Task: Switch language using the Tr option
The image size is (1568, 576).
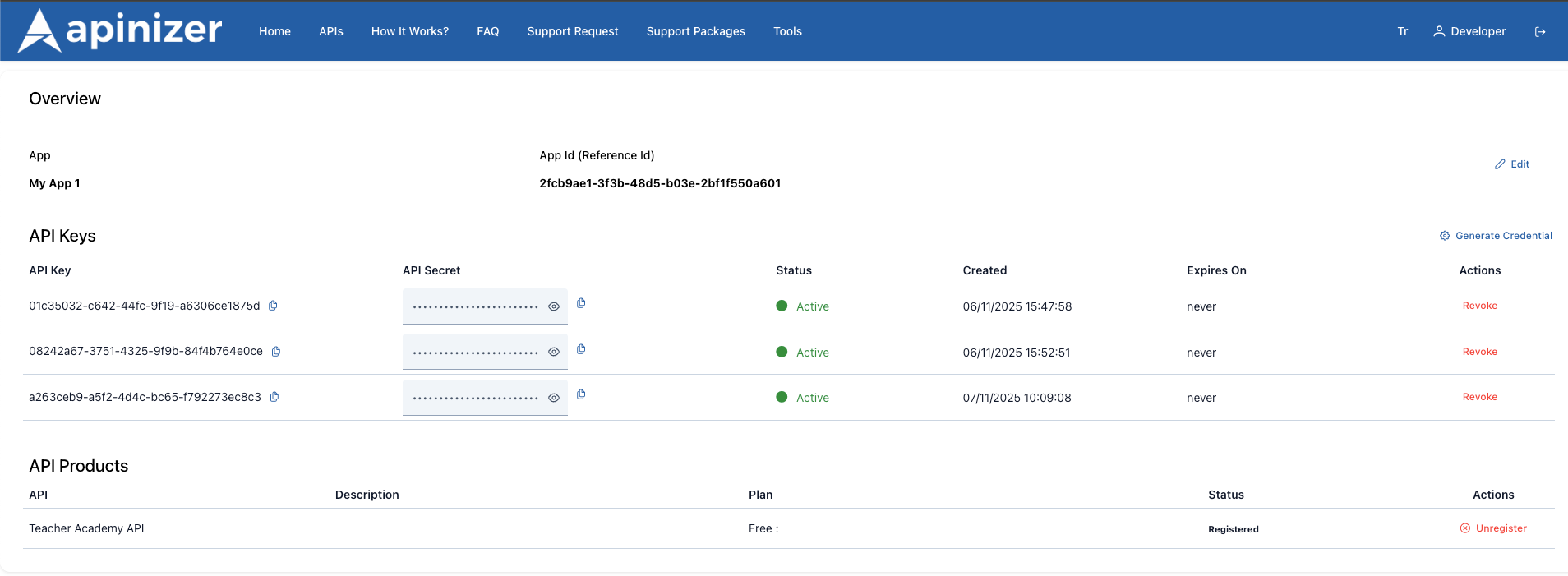Action: (x=1402, y=31)
